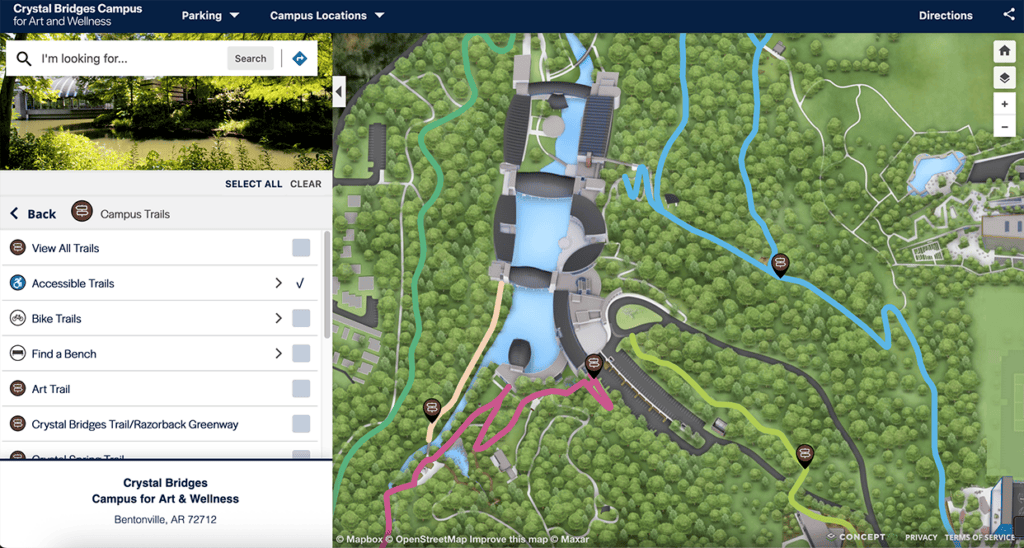Image resolution: width=1024 pixels, height=548 pixels.
Task: Click trail marker on the green trail
Action: [804, 455]
